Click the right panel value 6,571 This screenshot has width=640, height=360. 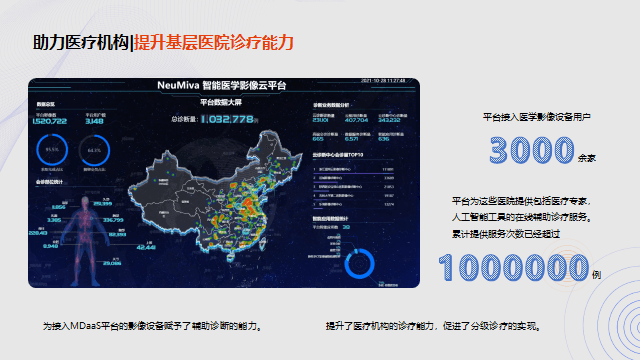click(x=351, y=139)
